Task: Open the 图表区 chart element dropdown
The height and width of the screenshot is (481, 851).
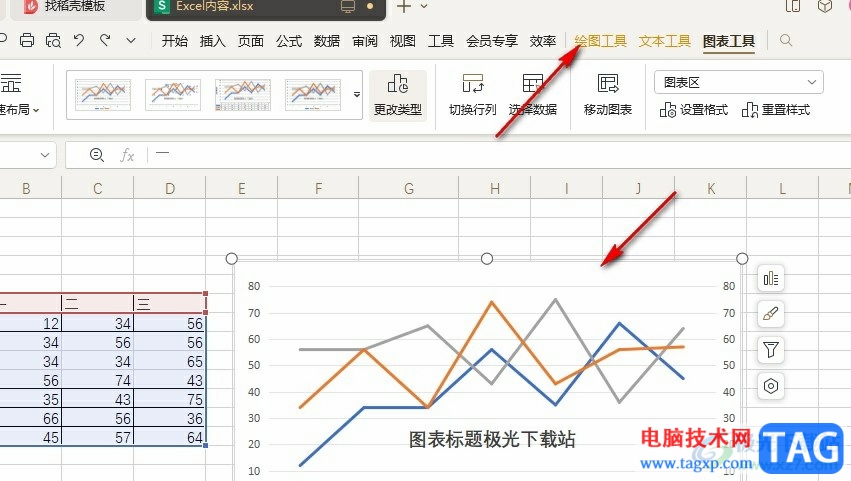Action: click(x=739, y=83)
